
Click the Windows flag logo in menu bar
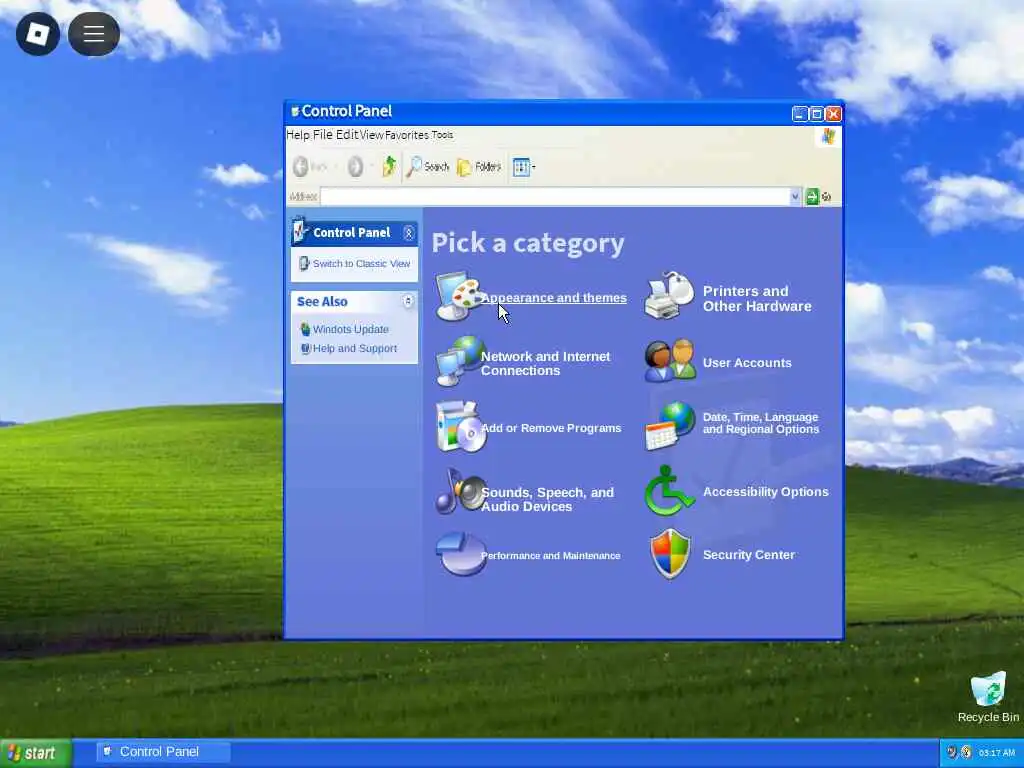click(x=828, y=136)
